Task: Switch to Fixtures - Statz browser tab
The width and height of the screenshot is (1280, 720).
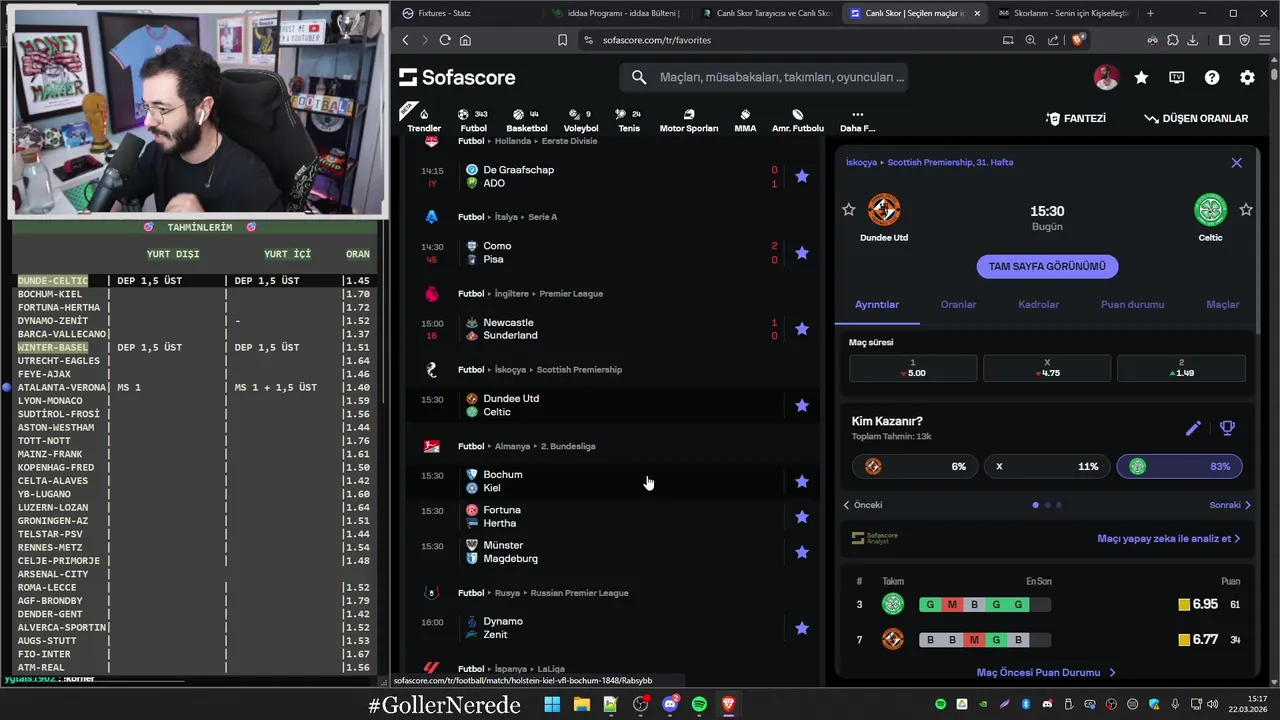Action: point(465,13)
